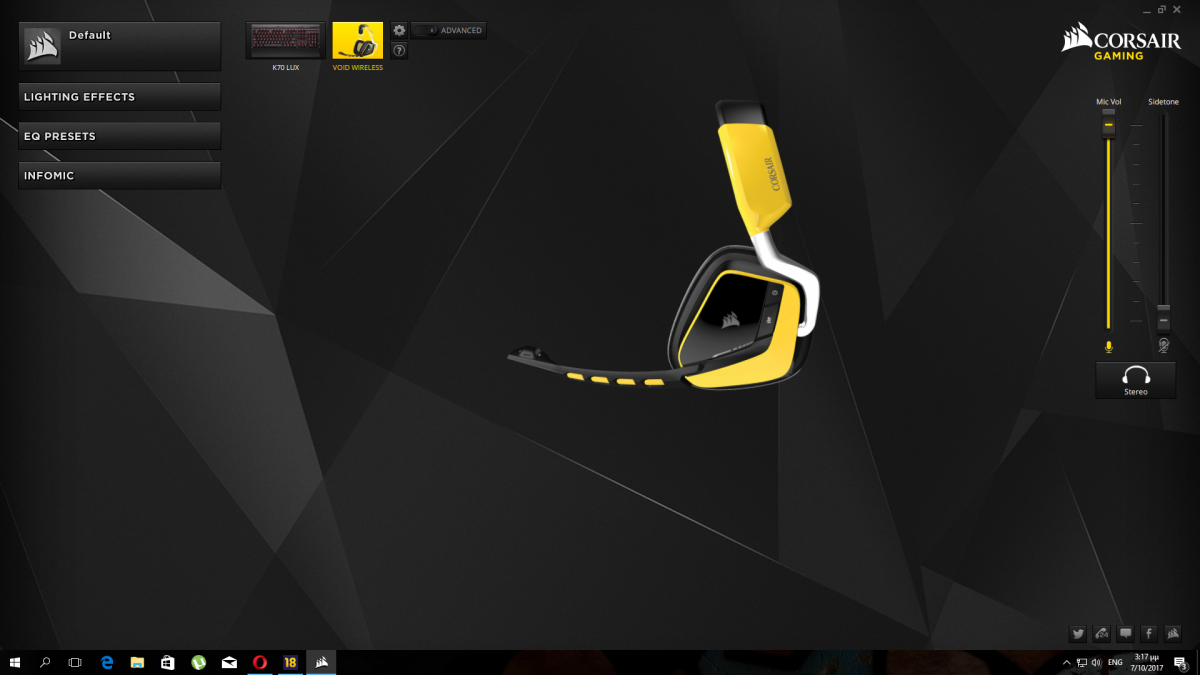The height and width of the screenshot is (675, 1200).
Task: Open the 24-hour phone support icon
Action: pyautogui.click(x=1102, y=633)
